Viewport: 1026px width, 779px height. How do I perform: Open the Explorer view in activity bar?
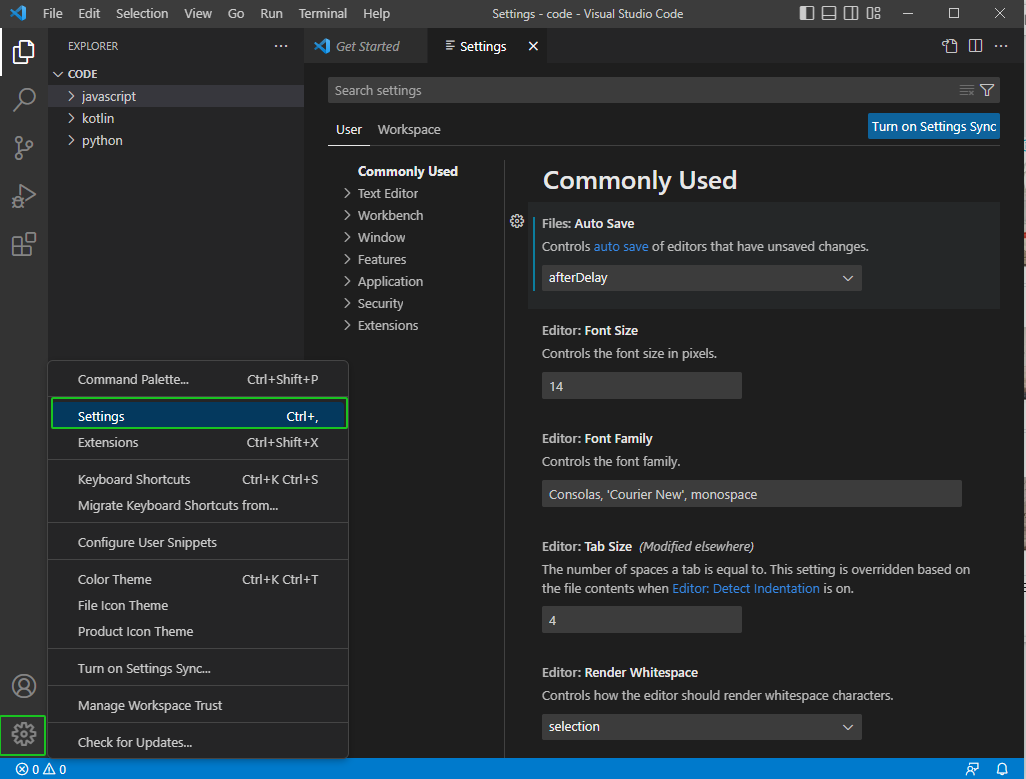[24, 52]
